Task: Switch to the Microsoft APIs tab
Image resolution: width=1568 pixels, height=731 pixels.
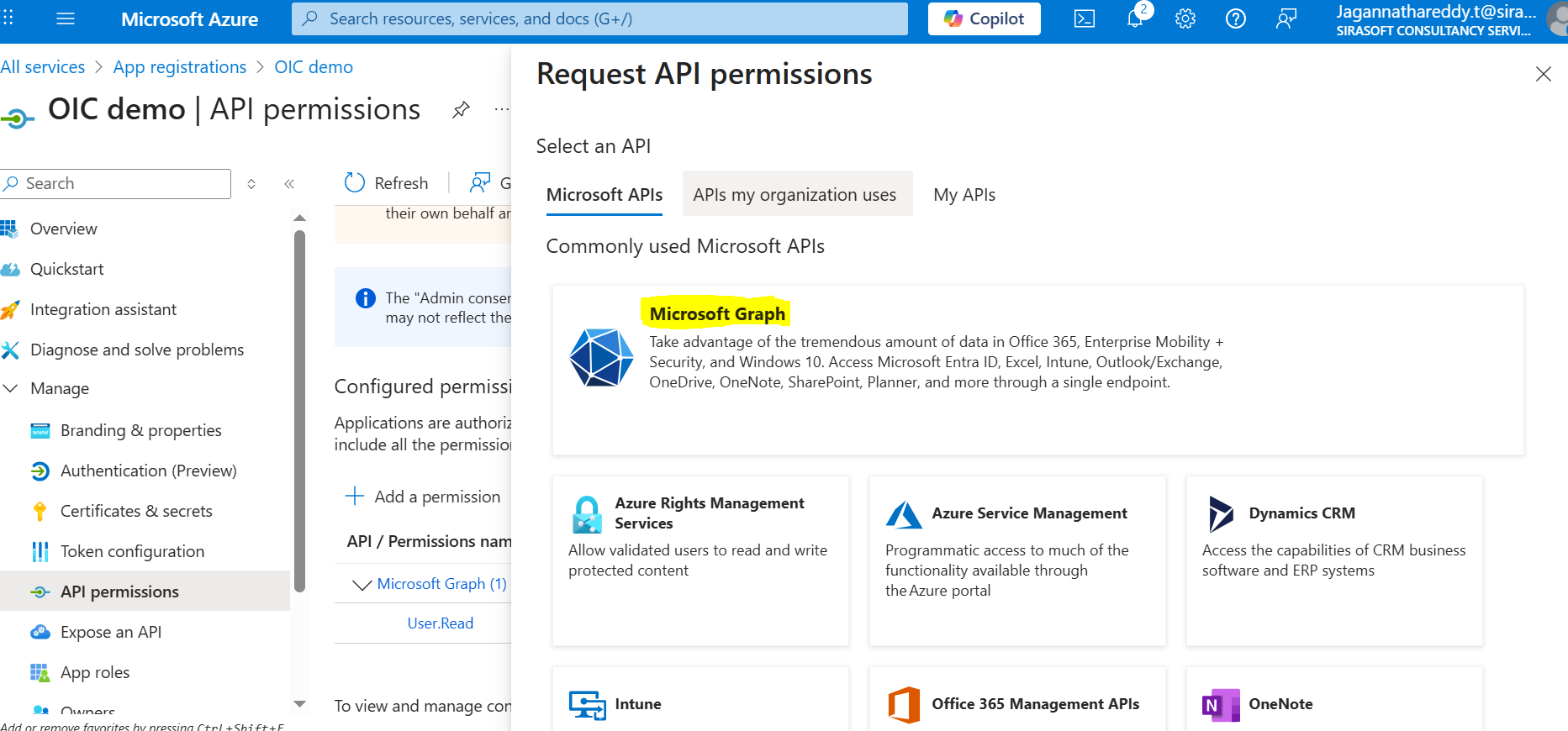Action: click(604, 194)
